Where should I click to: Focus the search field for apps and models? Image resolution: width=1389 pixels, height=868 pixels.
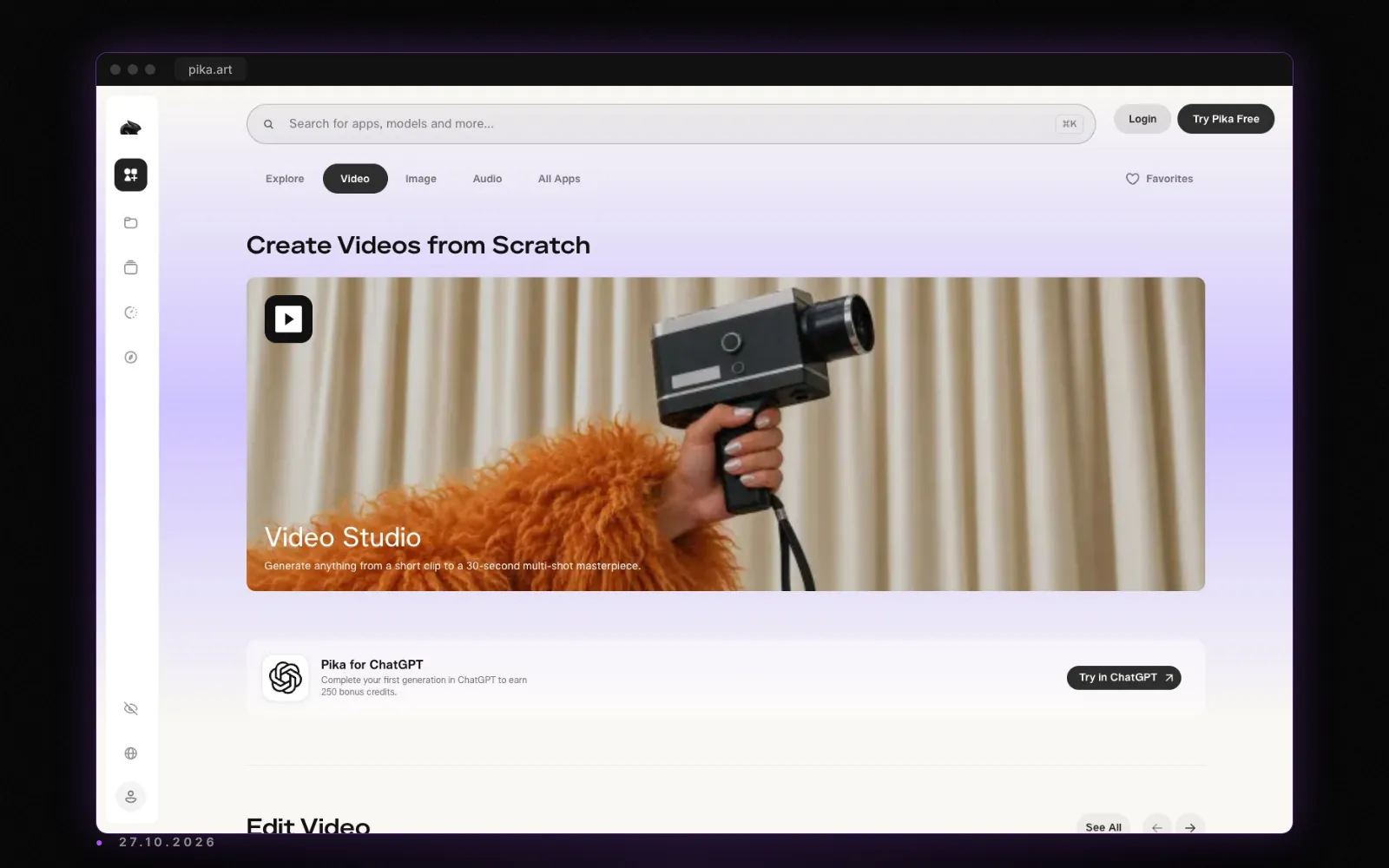(671, 124)
